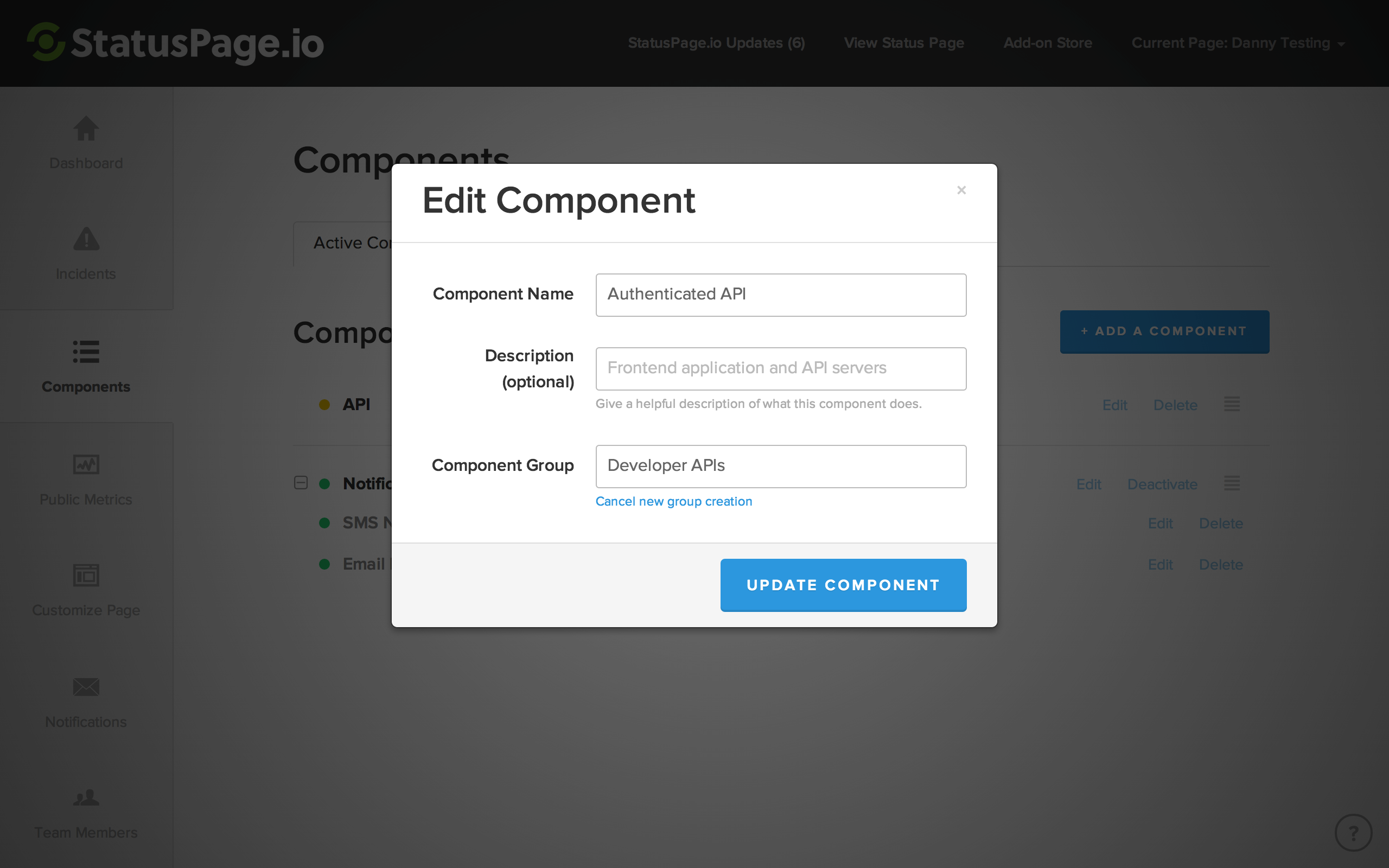Image resolution: width=1389 pixels, height=868 pixels.
Task: Click Edit for the API component
Action: coord(1114,405)
